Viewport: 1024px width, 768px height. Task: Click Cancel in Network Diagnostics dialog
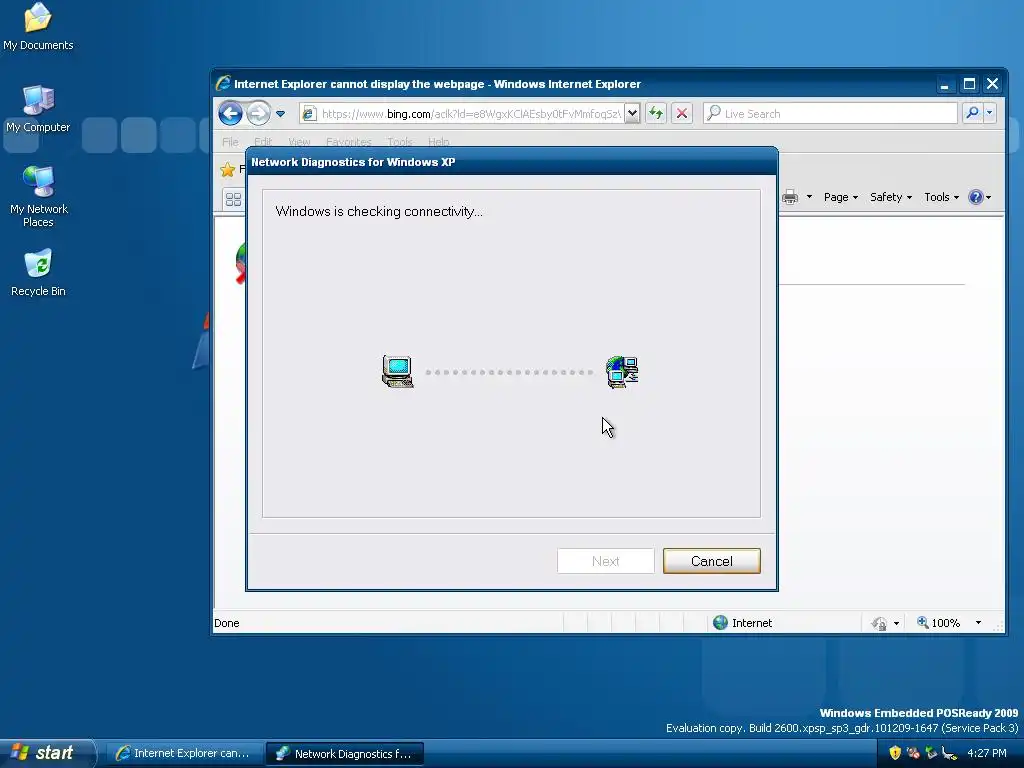(712, 561)
